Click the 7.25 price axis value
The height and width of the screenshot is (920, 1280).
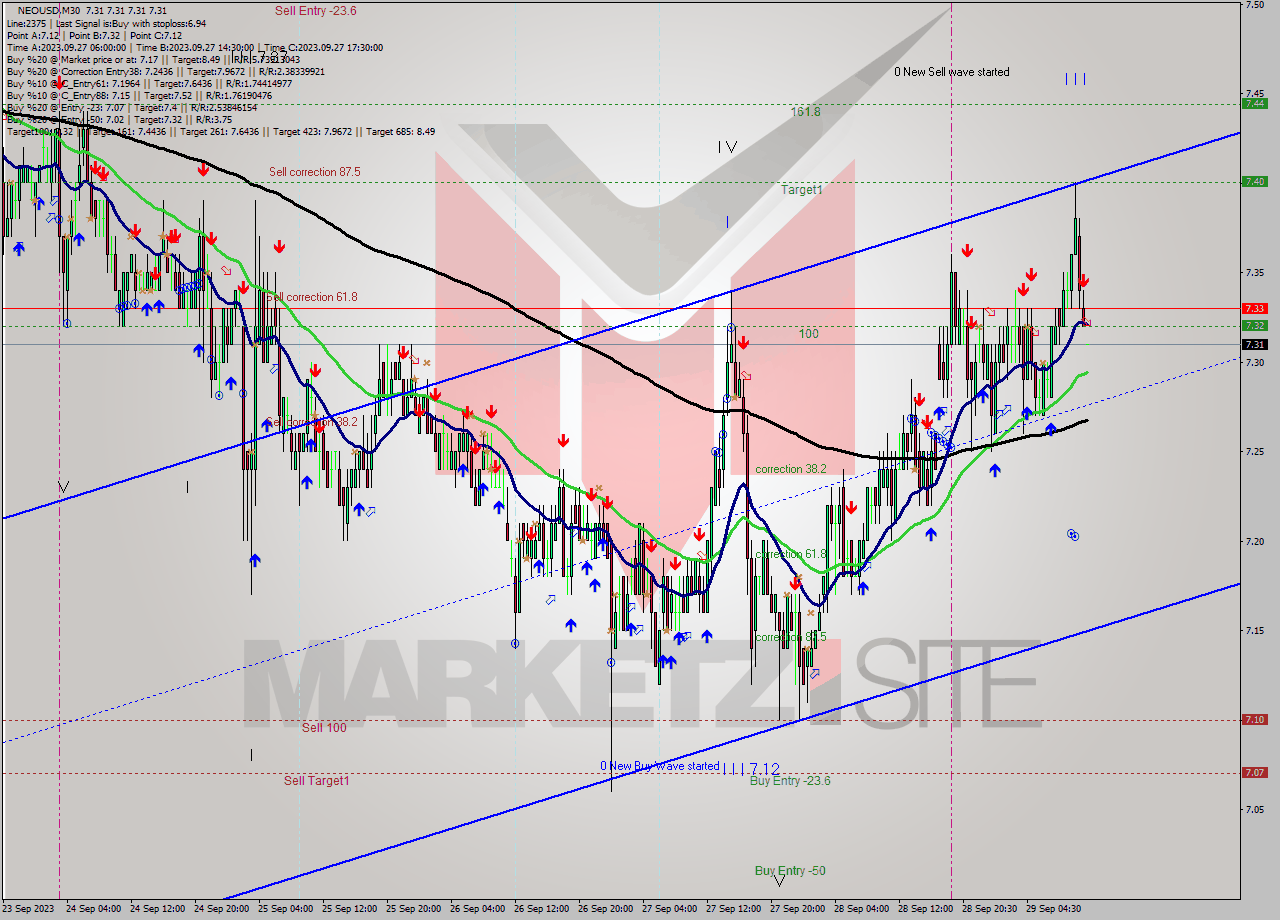[x=1255, y=452]
